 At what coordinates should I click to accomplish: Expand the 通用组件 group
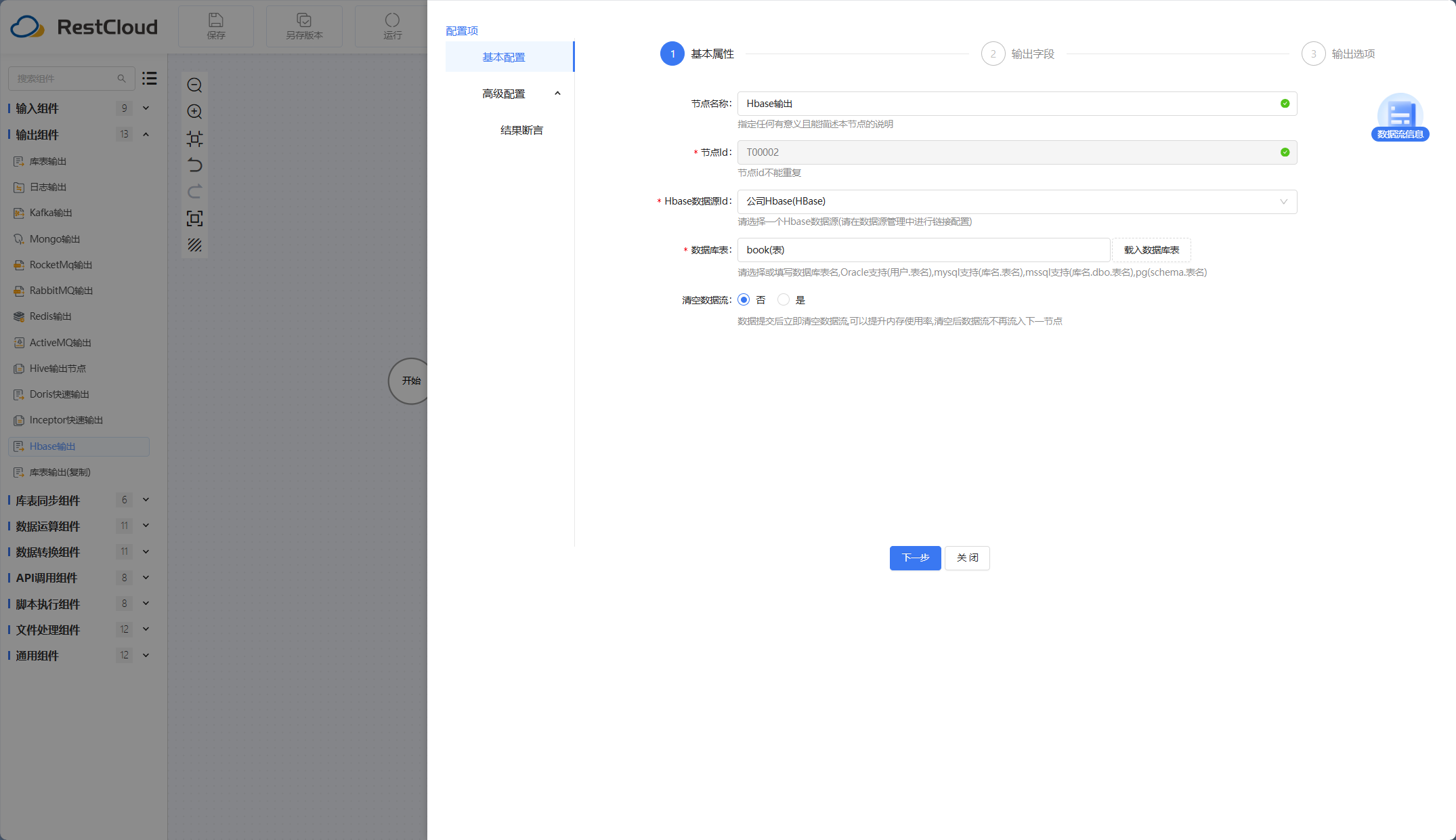[x=146, y=655]
